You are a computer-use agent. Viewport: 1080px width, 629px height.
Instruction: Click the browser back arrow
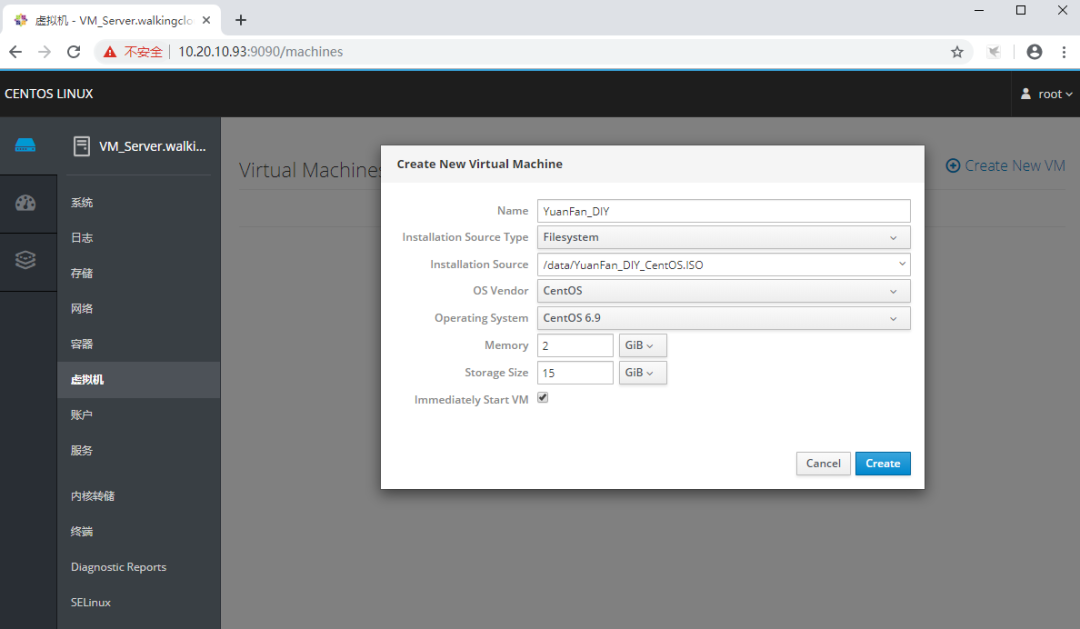(x=15, y=52)
